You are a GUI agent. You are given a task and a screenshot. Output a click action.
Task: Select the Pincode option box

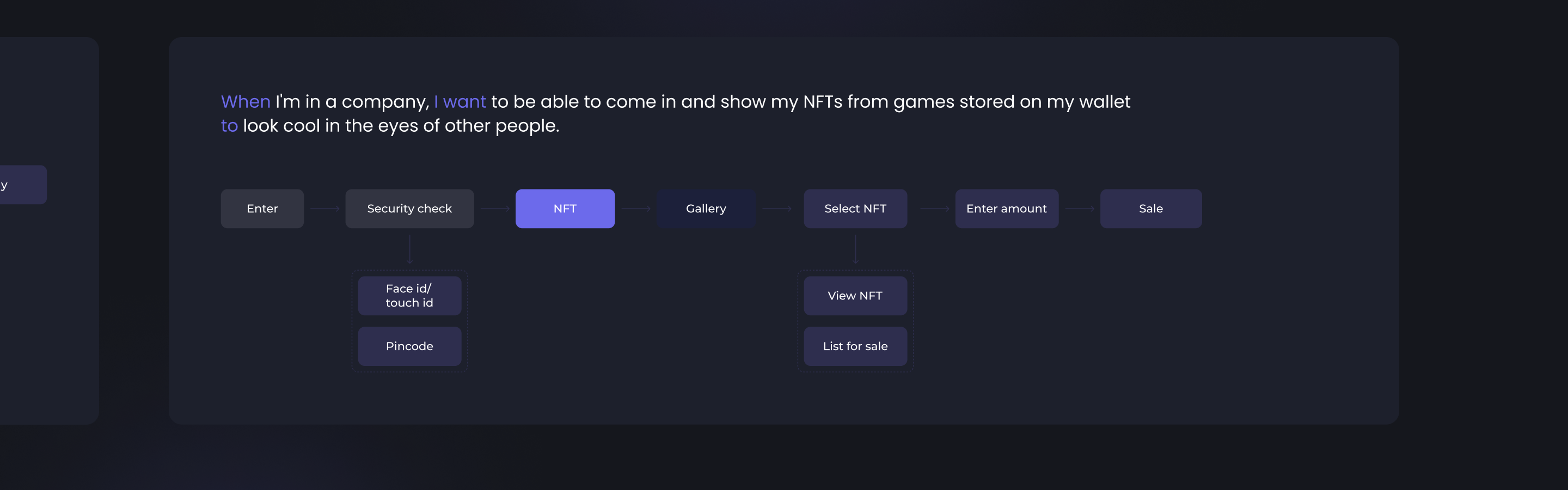[x=409, y=346]
